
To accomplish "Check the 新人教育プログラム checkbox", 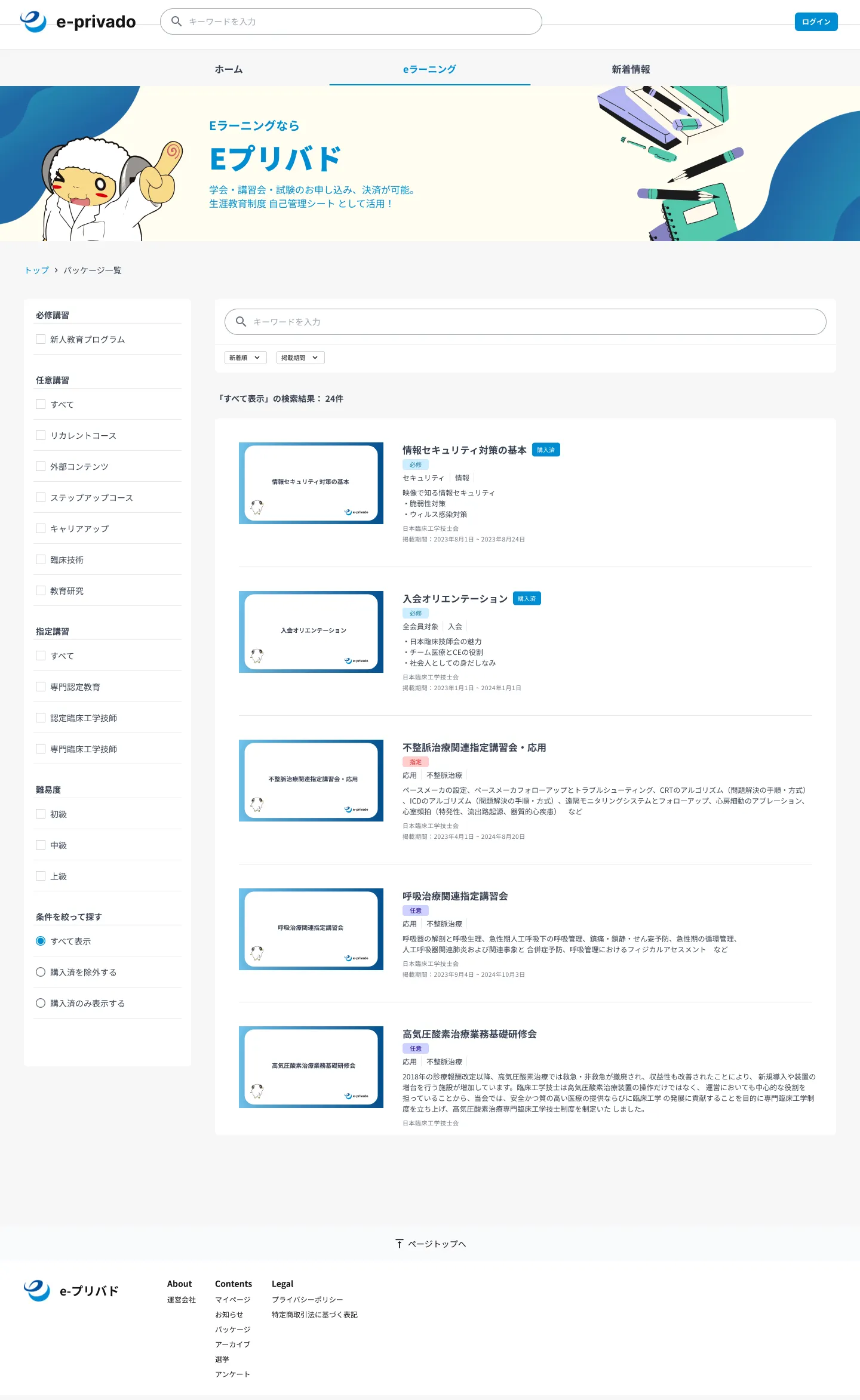I will 41,339.
